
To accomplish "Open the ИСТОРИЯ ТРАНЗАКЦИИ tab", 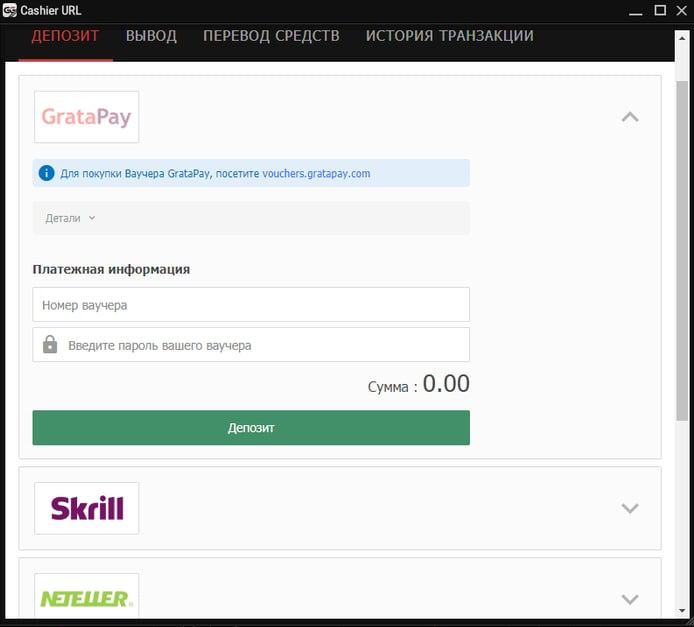I will click(x=450, y=36).
